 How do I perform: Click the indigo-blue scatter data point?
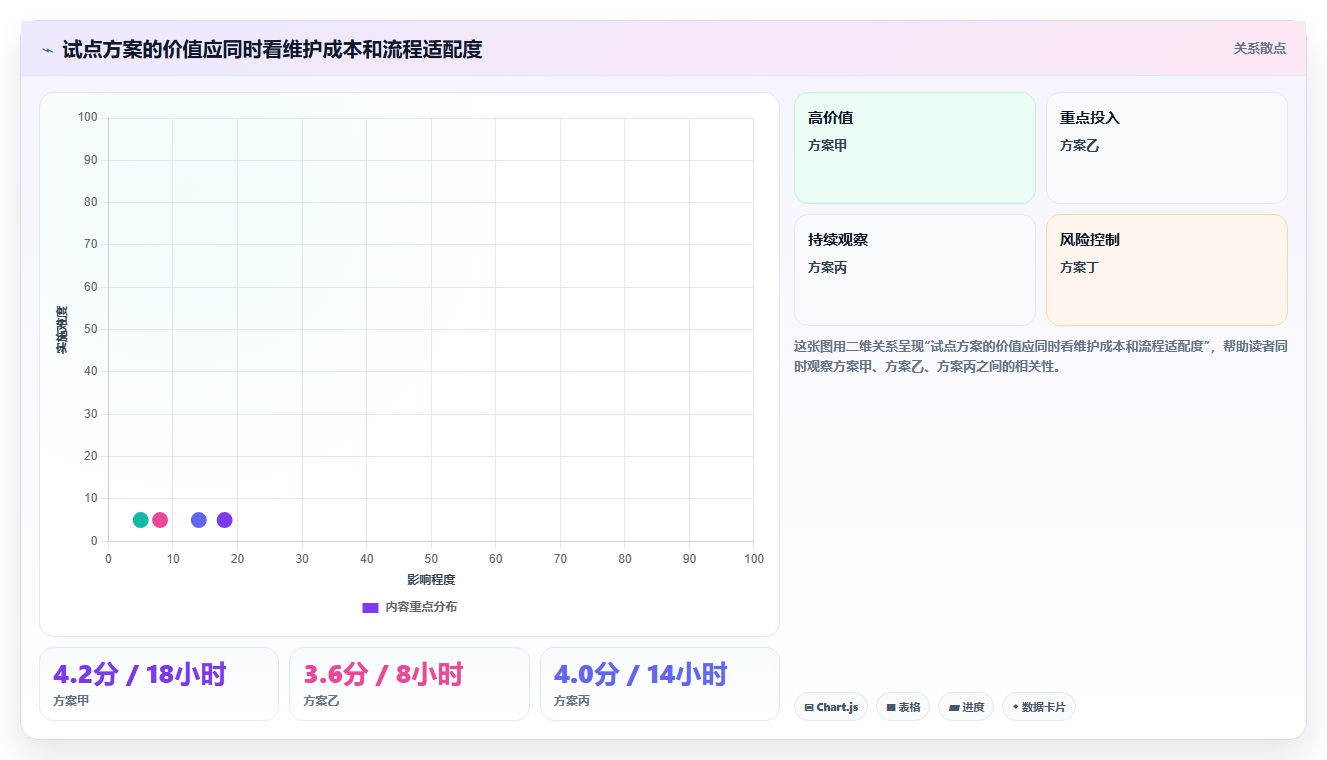tap(199, 520)
